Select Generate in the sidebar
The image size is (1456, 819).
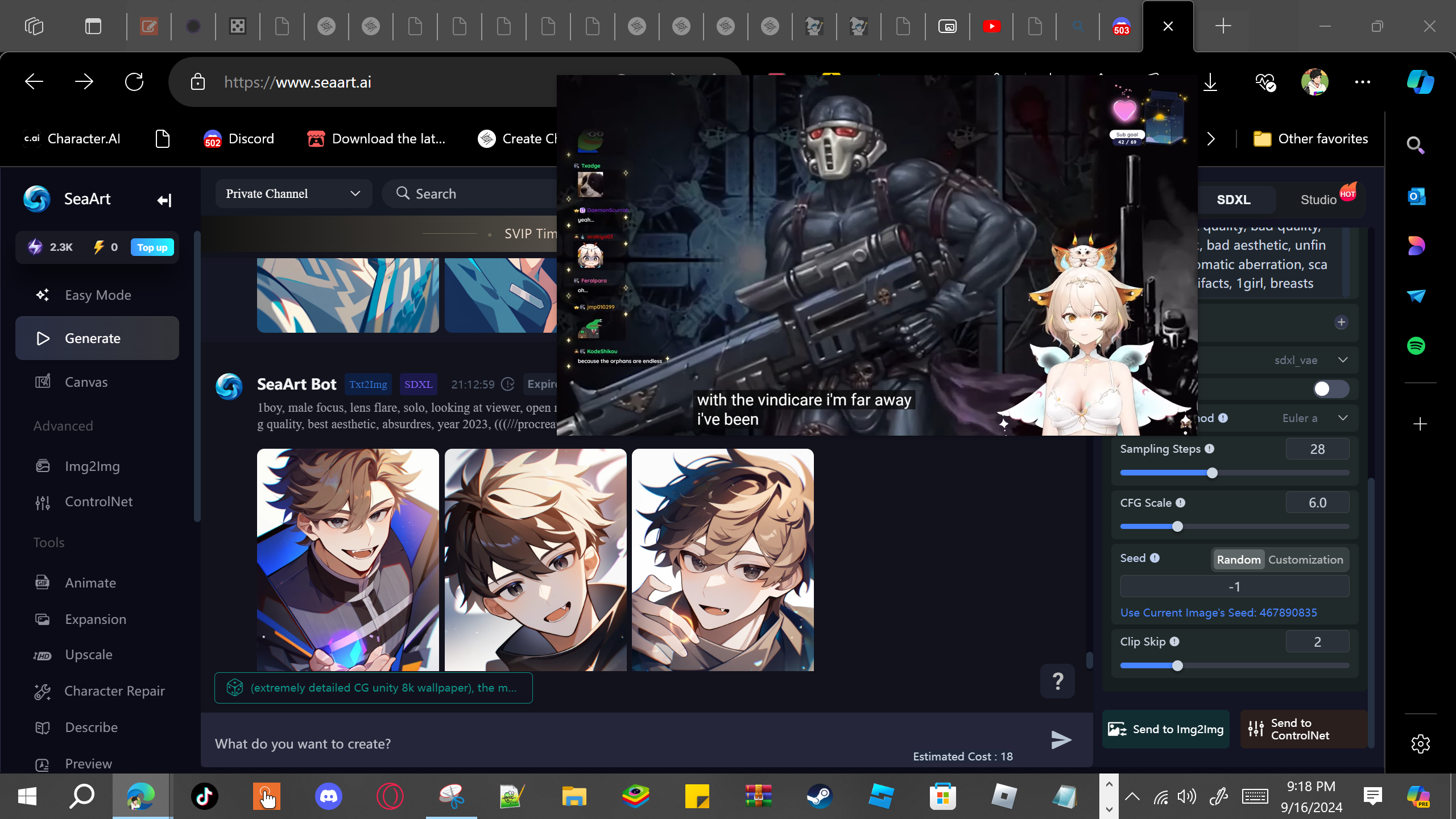(97, 338)
